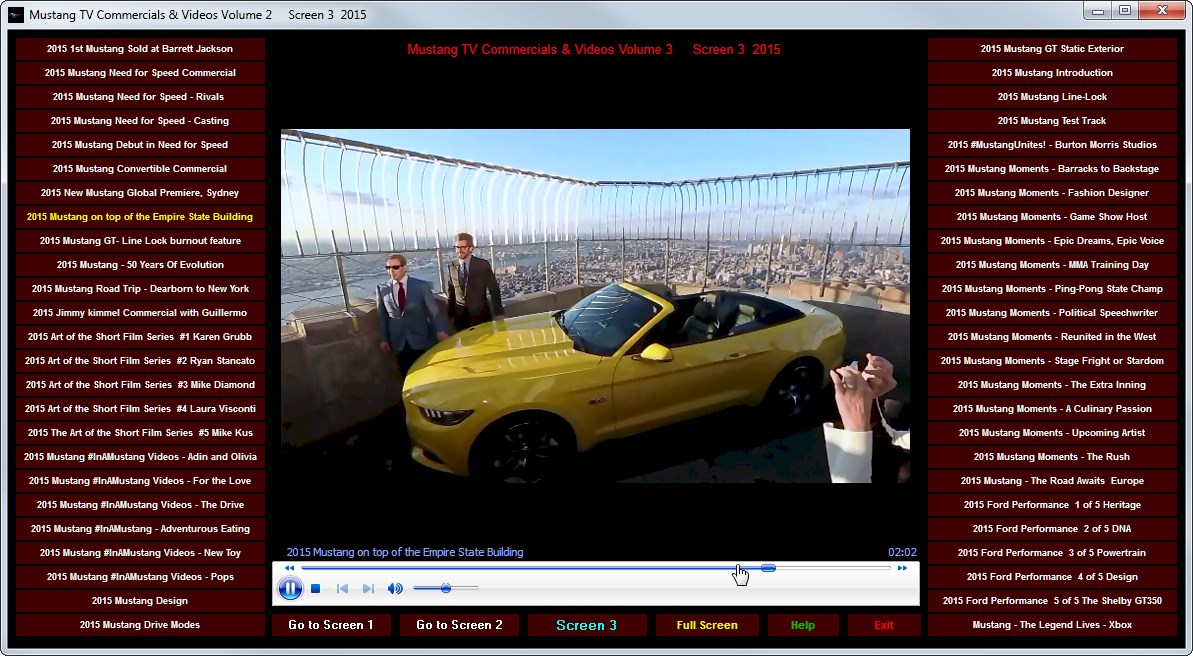
Task: Go to Screen 2
Action: point(460,625)
